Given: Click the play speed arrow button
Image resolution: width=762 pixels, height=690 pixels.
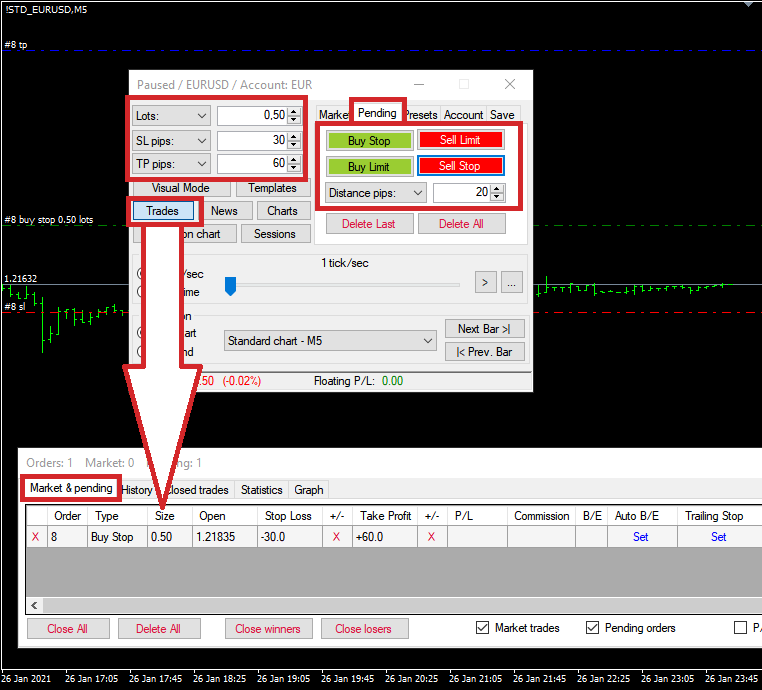Looking at the screenshot, I should pos(485,282).
